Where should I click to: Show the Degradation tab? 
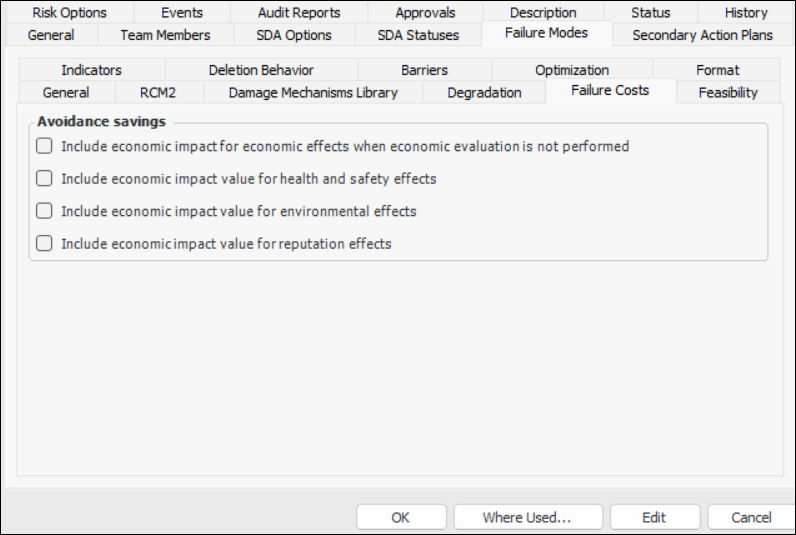click(x=484, y=93)
